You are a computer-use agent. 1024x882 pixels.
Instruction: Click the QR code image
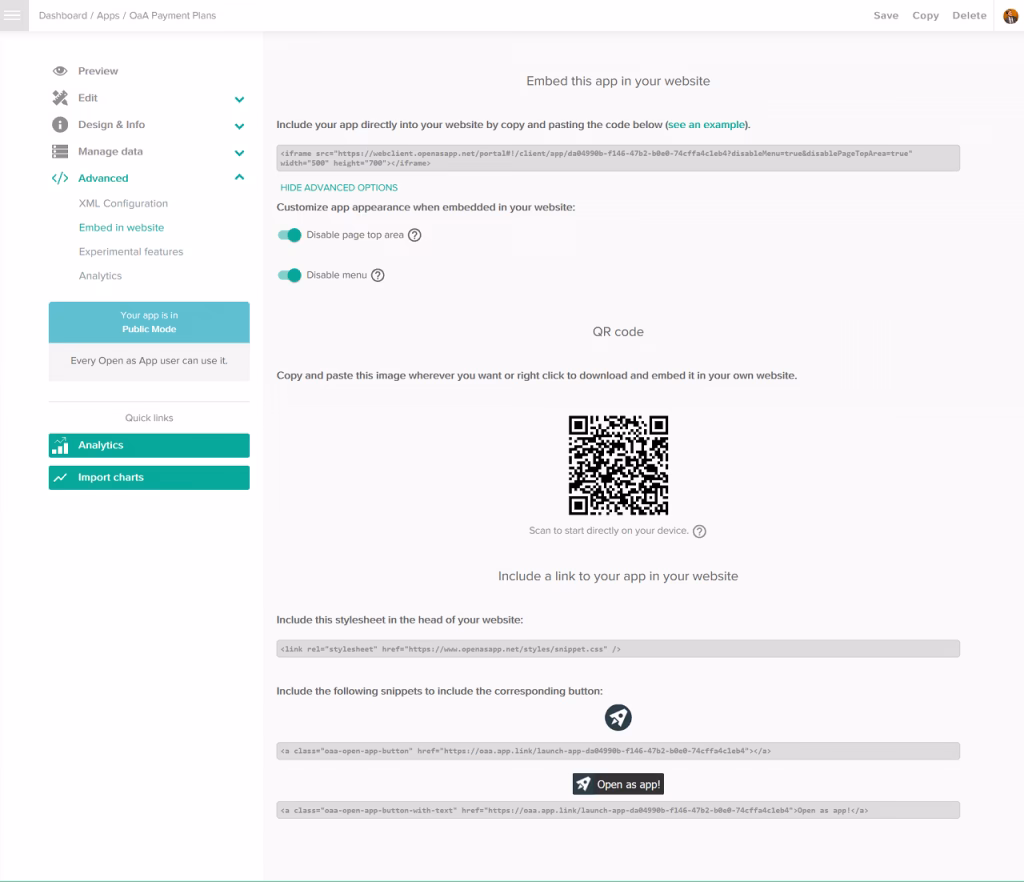pyautogui.click(x=618, y=465)
